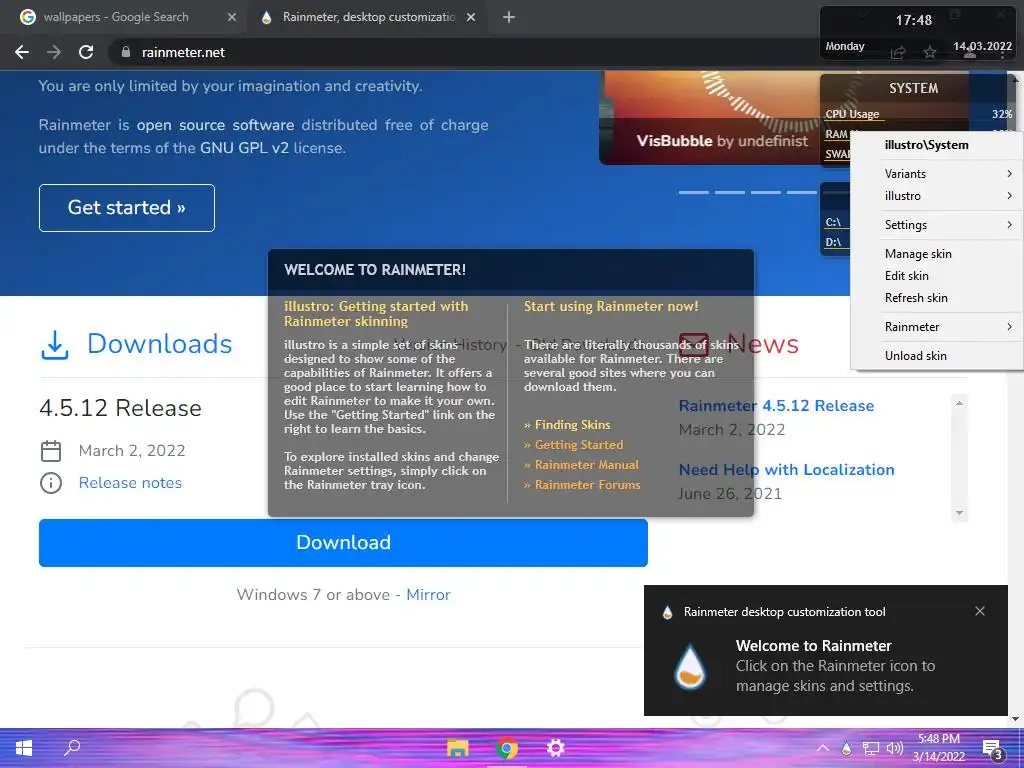
Task: Choose Edit skin from context menu
Action: pos(936,276)
